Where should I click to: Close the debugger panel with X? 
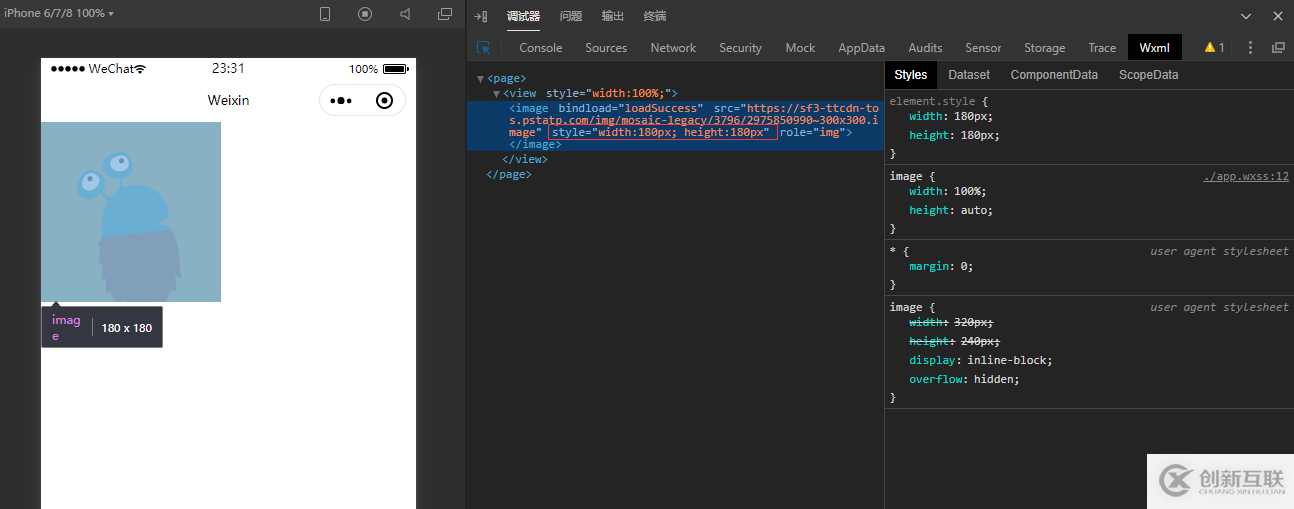[1277, 16]
